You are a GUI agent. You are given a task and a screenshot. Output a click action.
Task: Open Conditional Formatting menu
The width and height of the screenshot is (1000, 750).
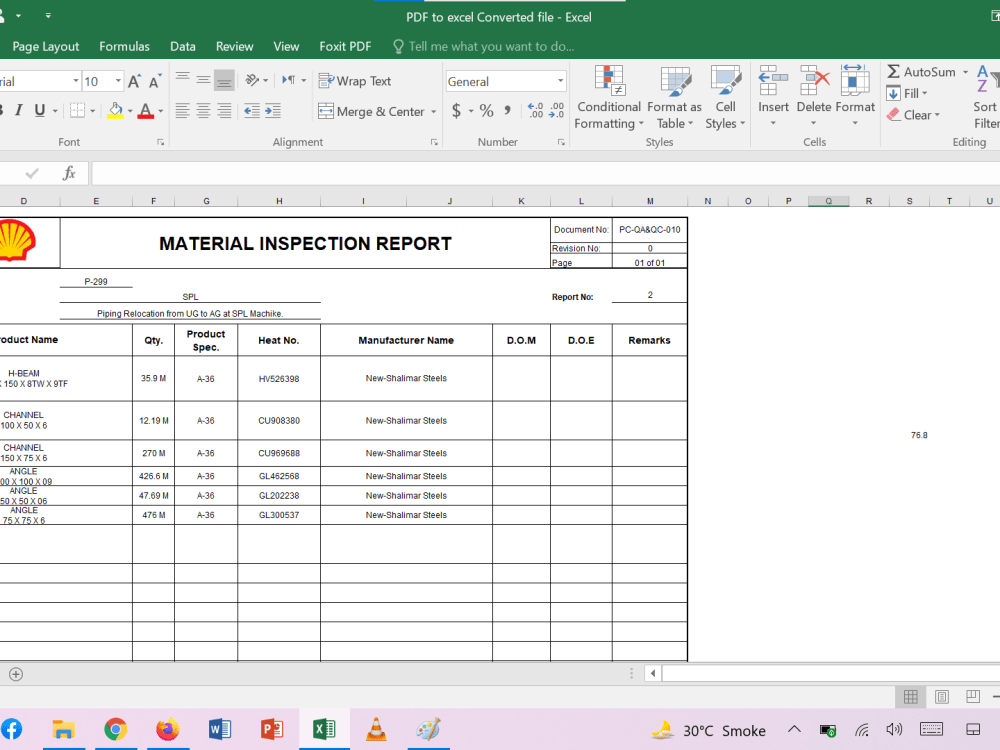click(x=608, y=97)
